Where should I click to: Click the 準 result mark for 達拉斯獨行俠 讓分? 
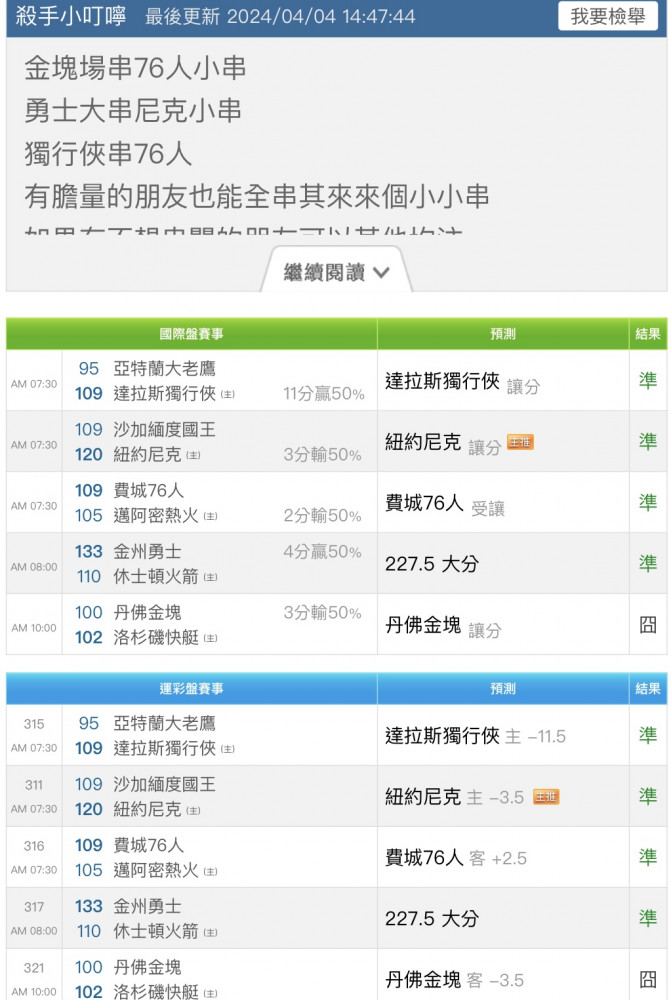click(x=647, y=380)
